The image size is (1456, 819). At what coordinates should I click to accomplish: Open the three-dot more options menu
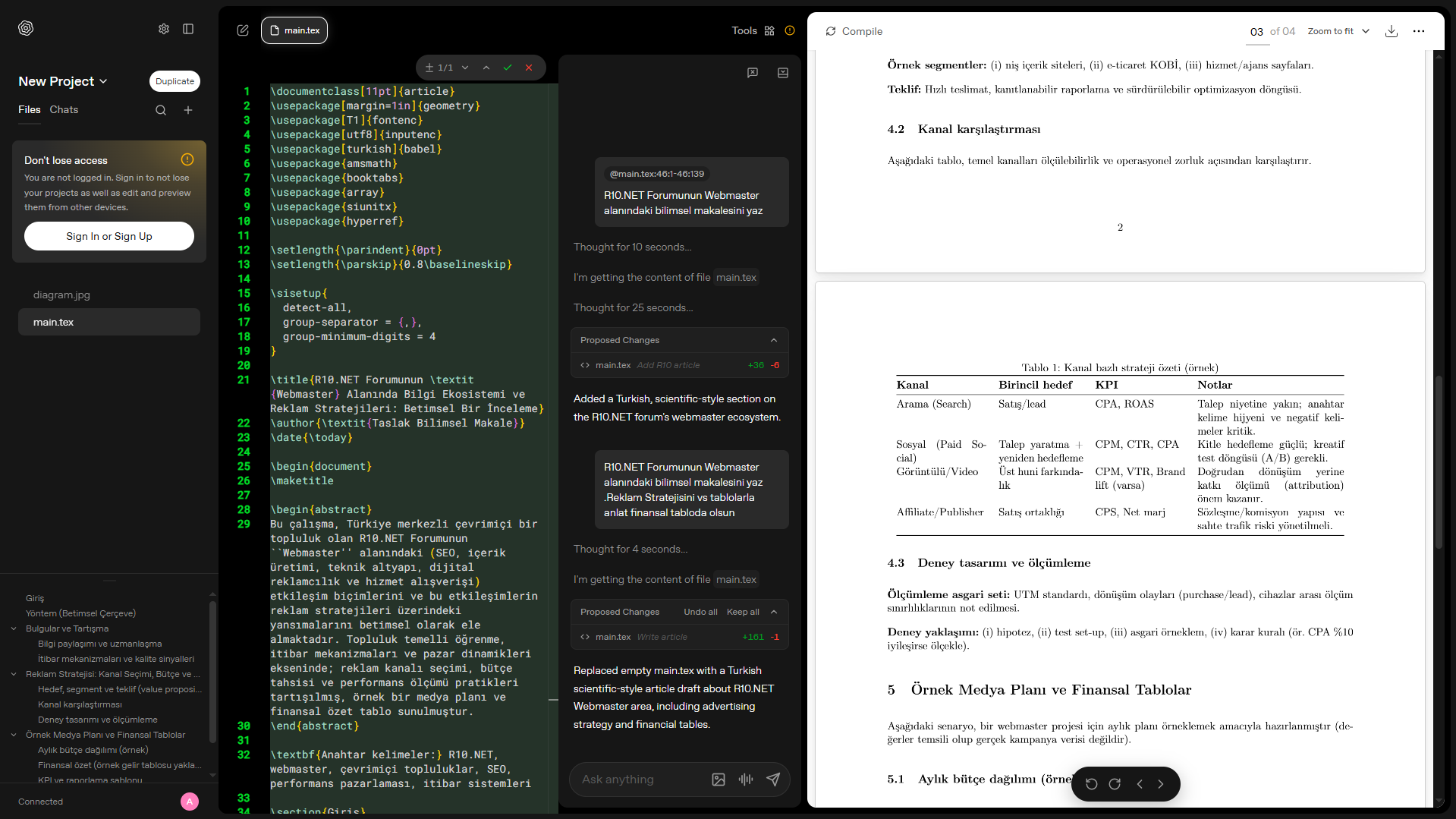1419,31
